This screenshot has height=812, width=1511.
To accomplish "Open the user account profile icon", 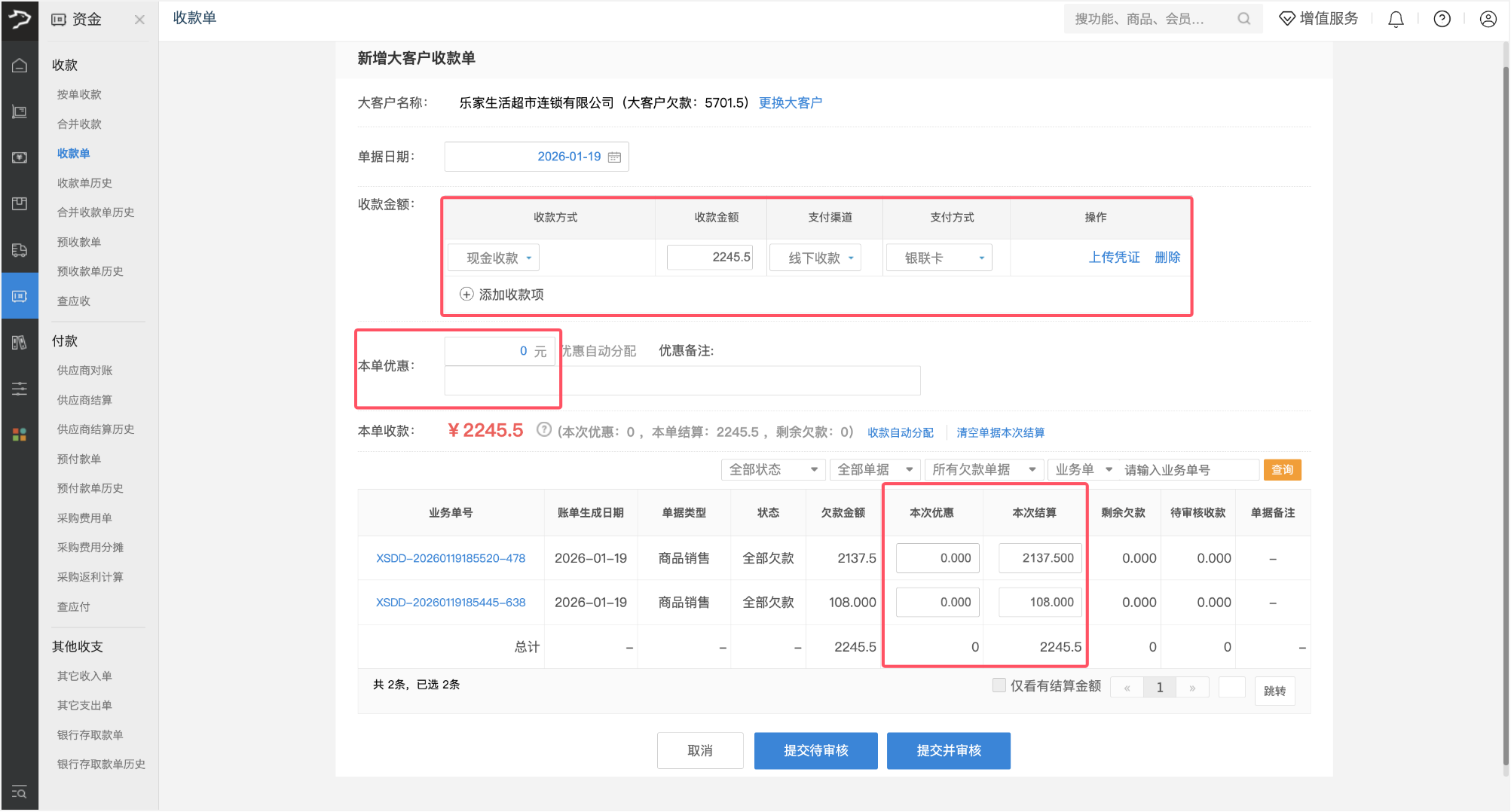I will click(1488, 20).
